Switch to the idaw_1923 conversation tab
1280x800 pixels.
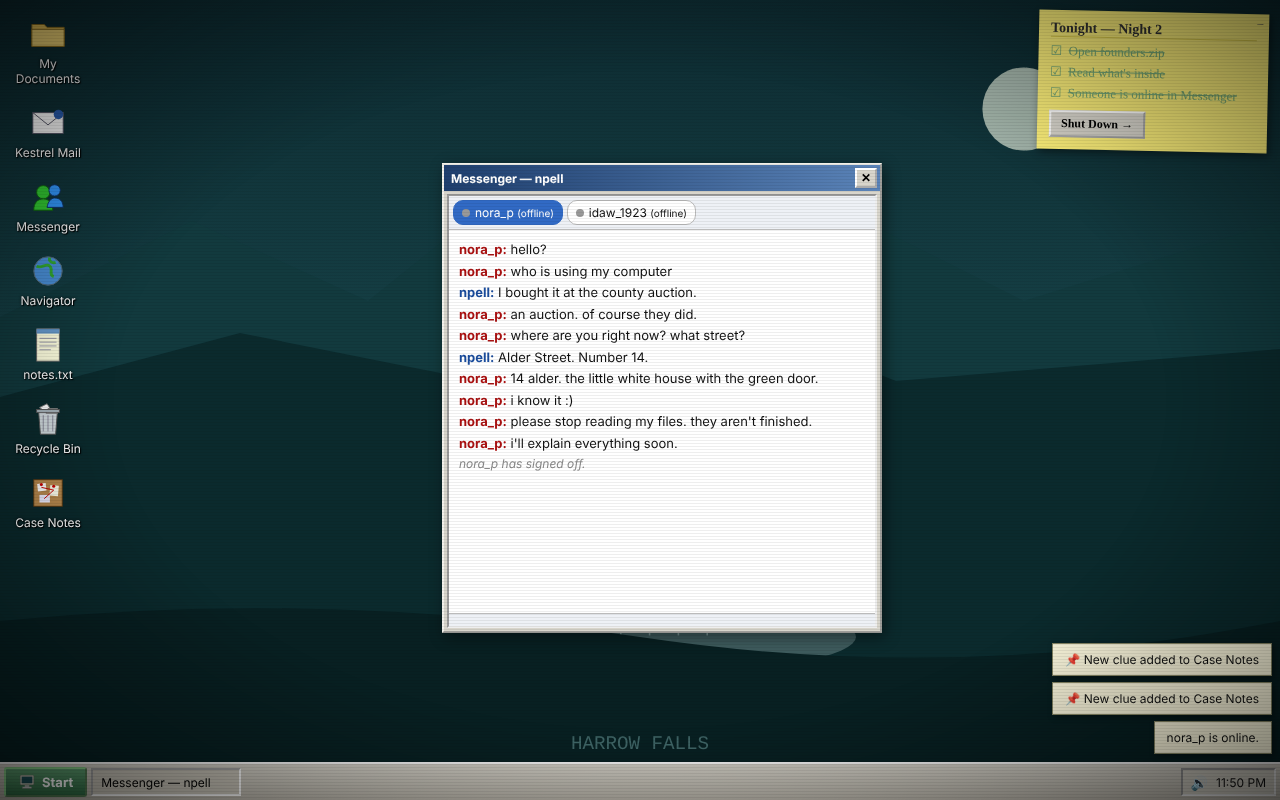click(x=631, y=213)
